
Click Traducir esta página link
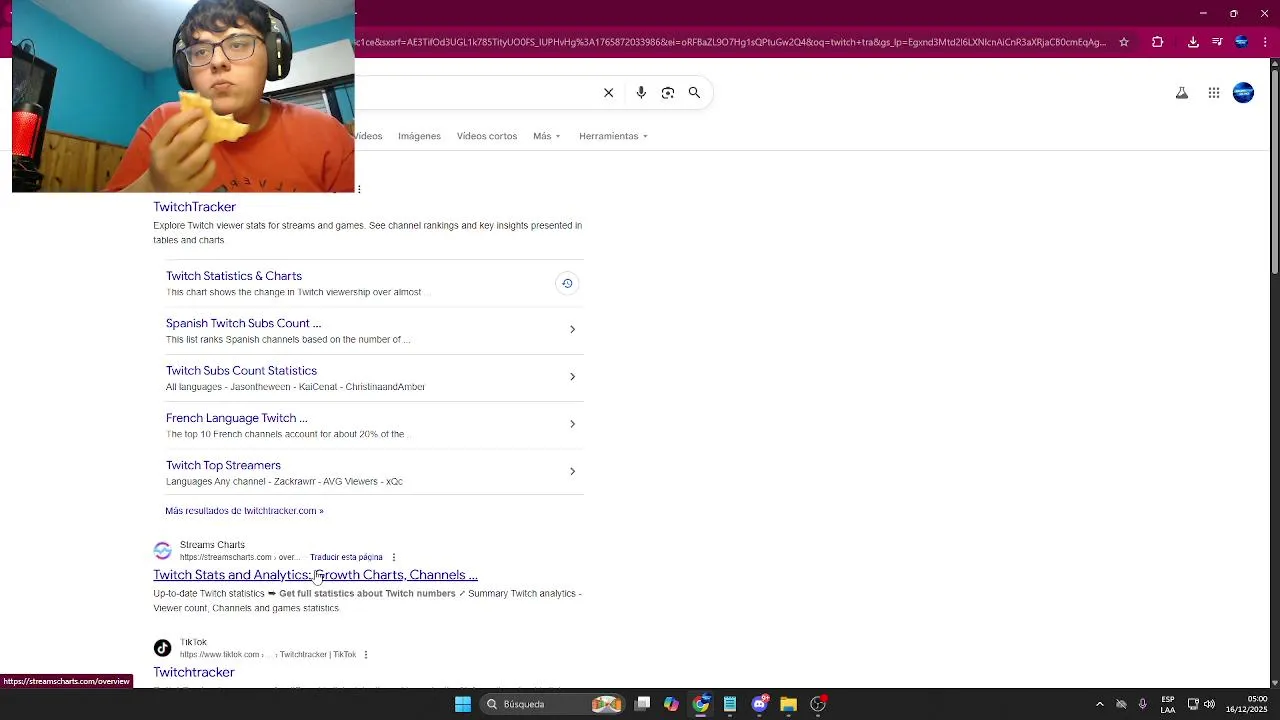coord(346,557)
